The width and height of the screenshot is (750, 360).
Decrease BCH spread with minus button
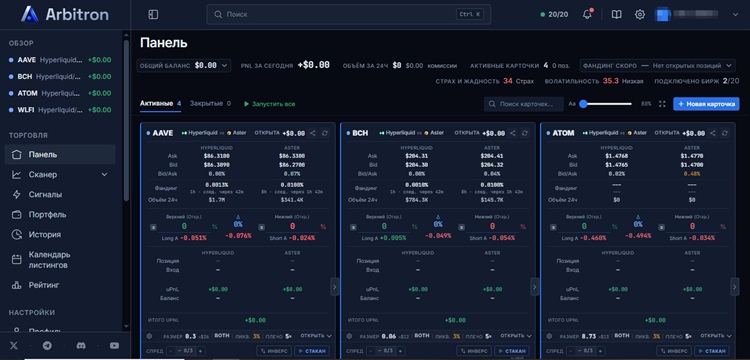point(371,351)
